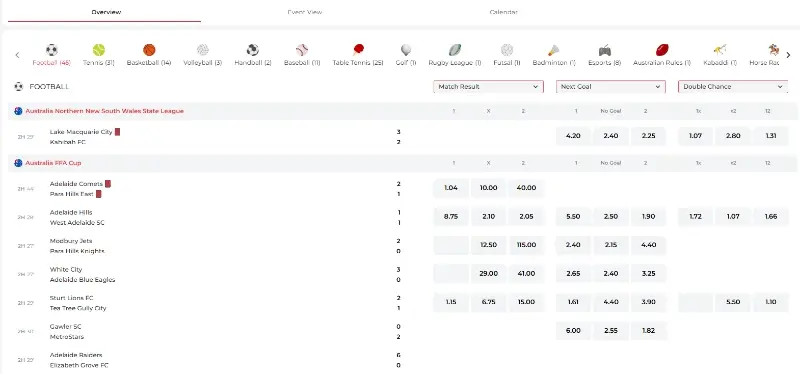The width and height of the screenshot is (800, 374).
Task: Bet MetroStars next goal 1.82
Action: click(x=648, y=331)
